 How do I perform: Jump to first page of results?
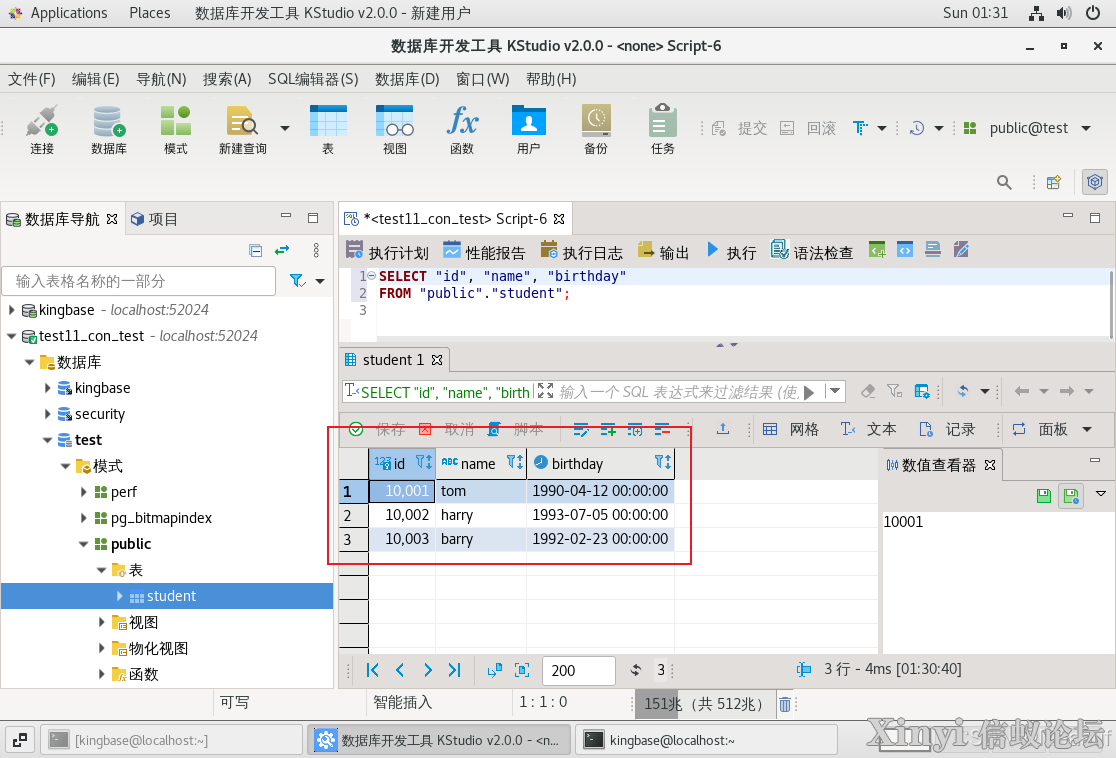[x=372, y=670]
